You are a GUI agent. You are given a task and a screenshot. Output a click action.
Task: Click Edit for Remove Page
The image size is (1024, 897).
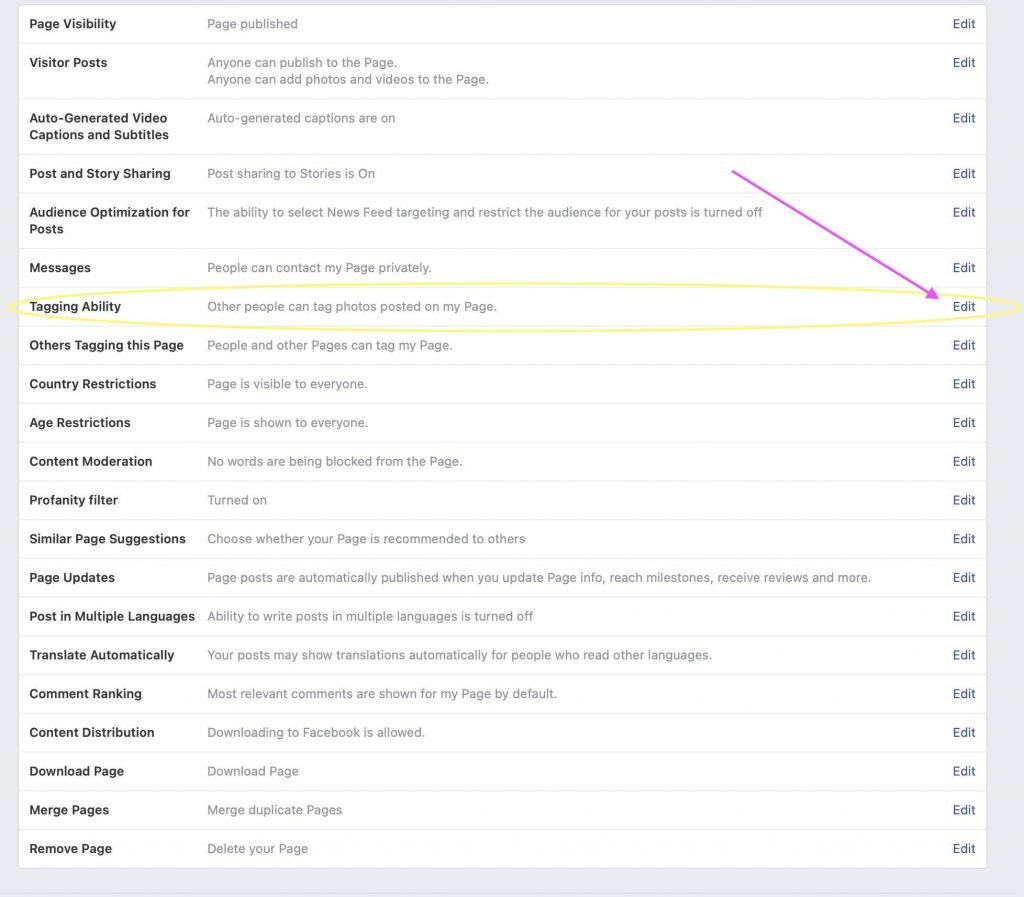(x=963, y=849)
